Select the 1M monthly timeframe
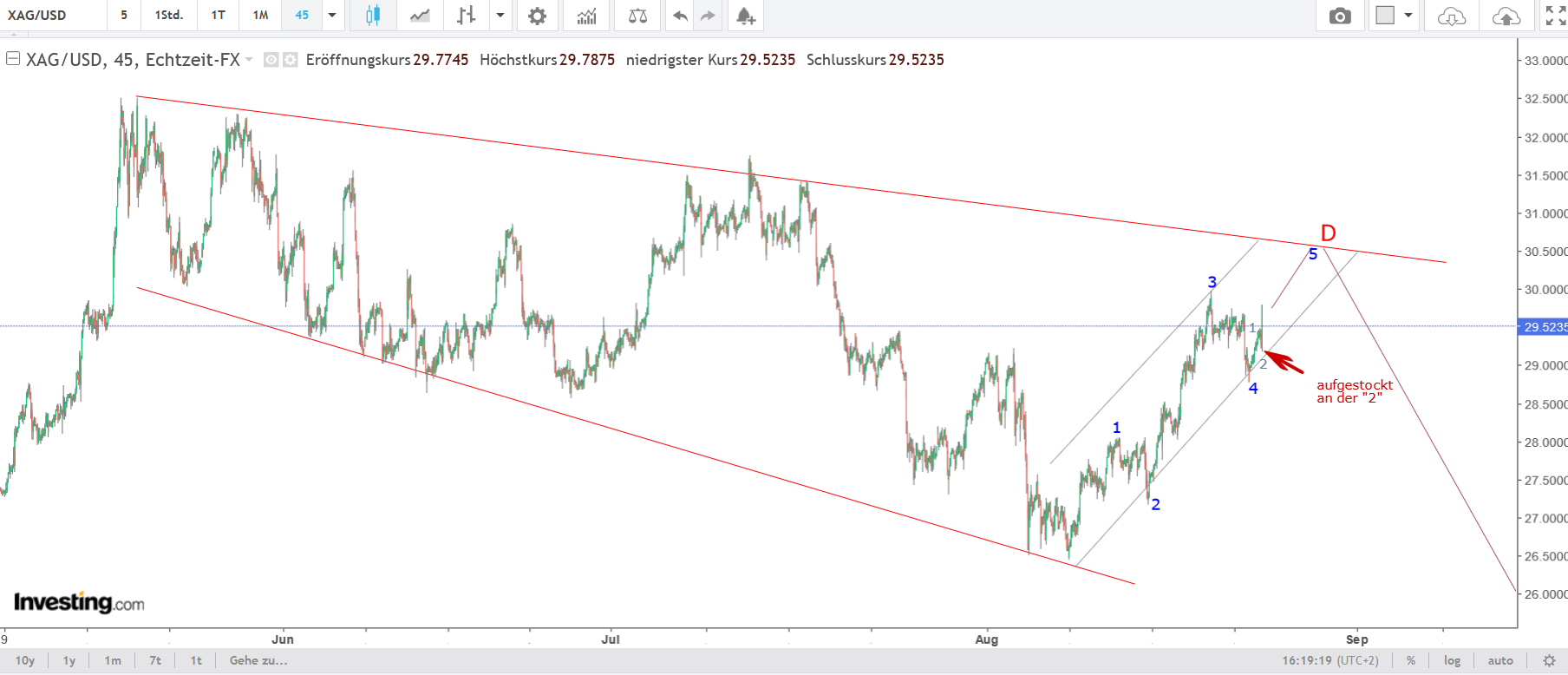Viewport: 1568px width, 675px height. (x=261, y=16)
